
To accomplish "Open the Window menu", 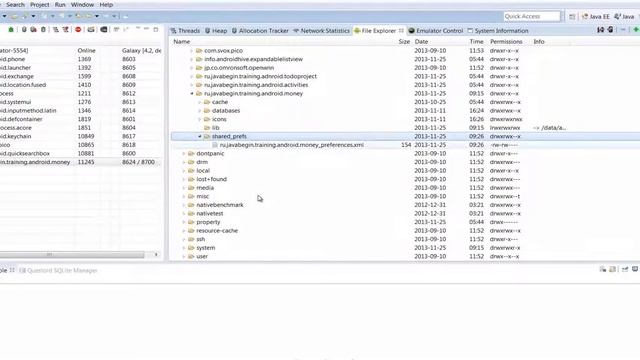I will 82,5.
